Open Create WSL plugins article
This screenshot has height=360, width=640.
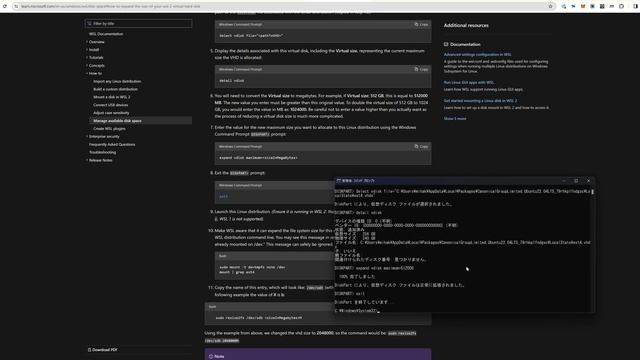point(109,129)
